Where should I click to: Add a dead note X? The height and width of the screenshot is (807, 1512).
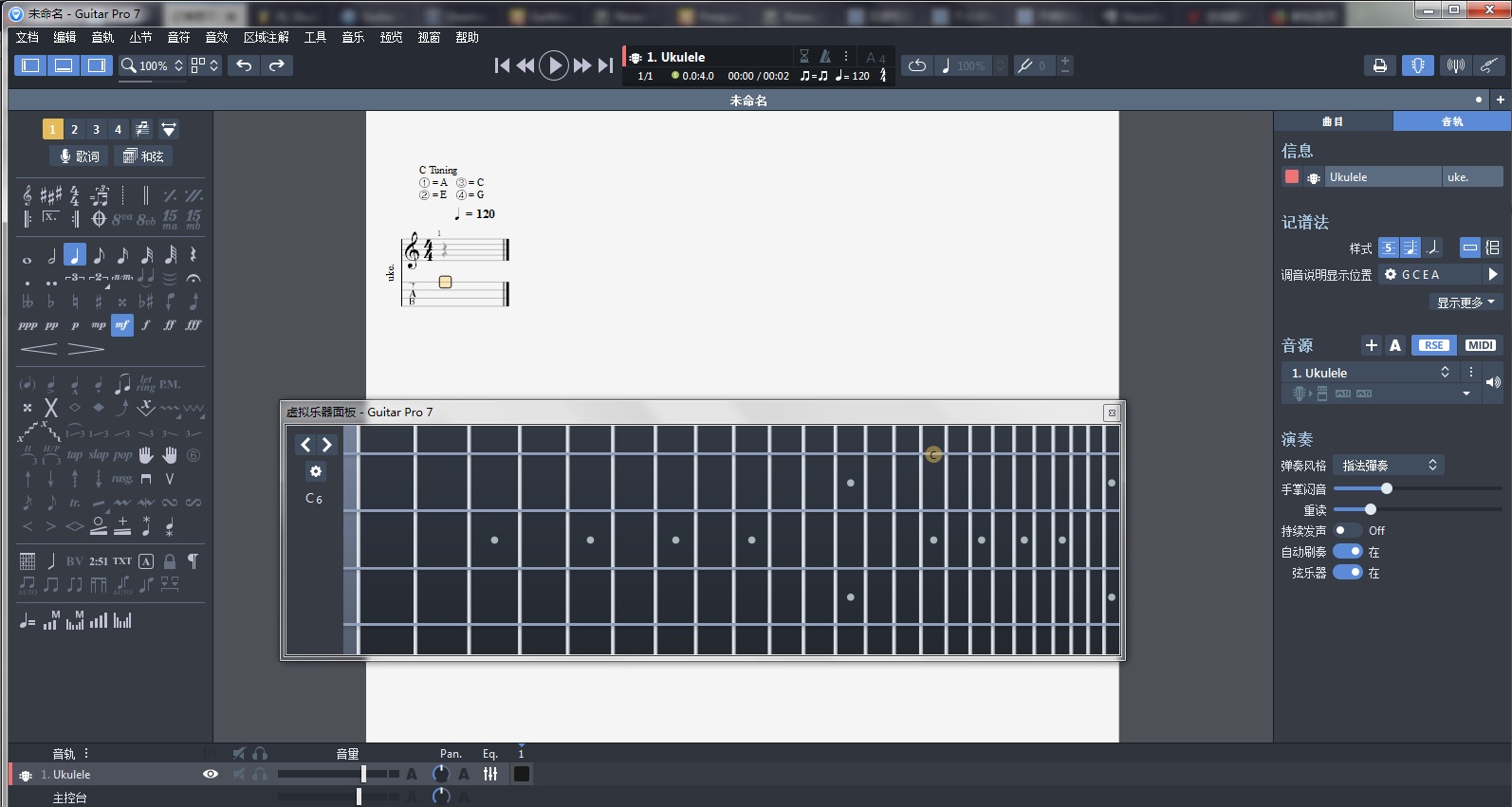tap(51, 408)
